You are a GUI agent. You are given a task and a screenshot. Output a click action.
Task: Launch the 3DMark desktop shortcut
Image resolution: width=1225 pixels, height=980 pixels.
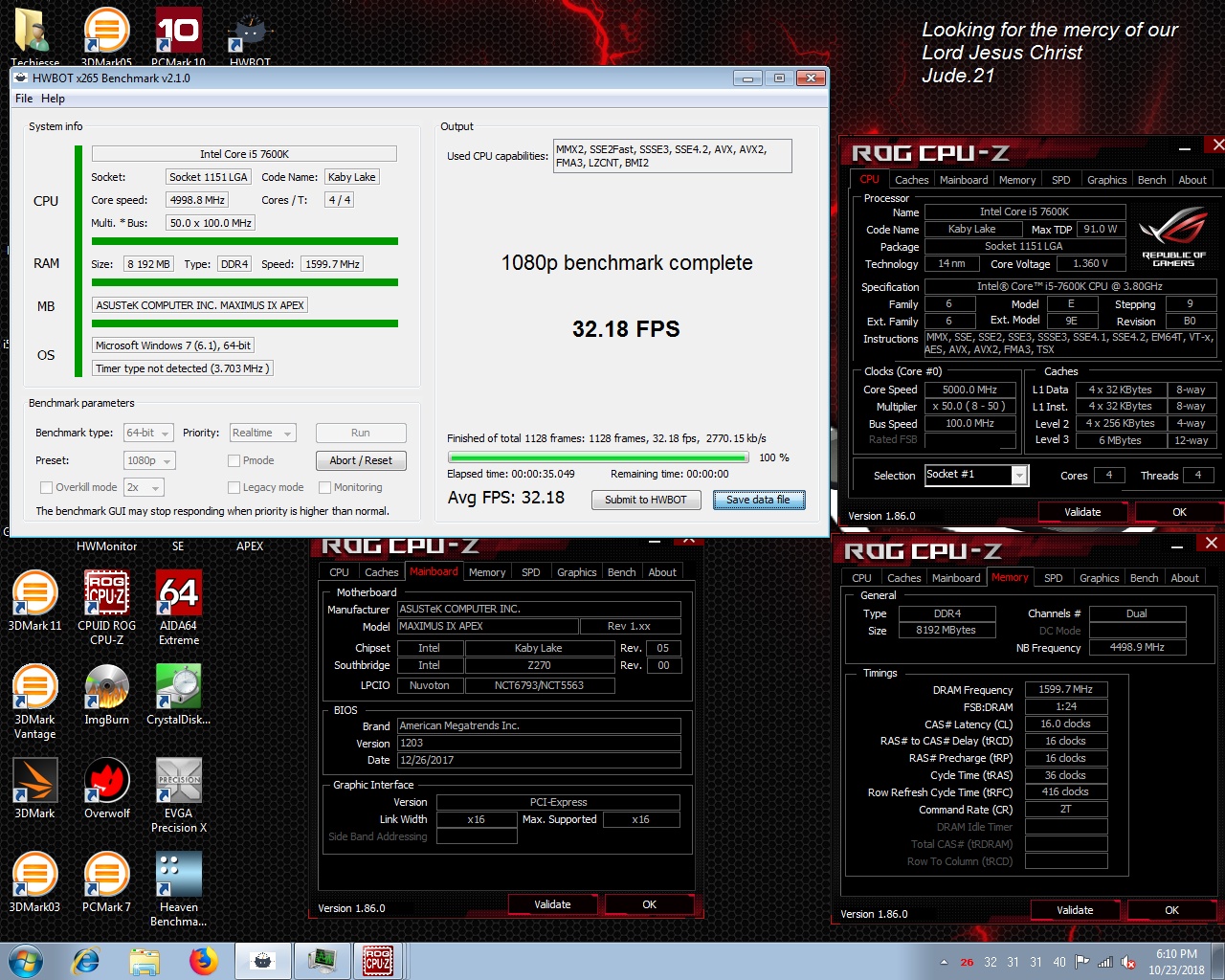[x=34, y=788]
